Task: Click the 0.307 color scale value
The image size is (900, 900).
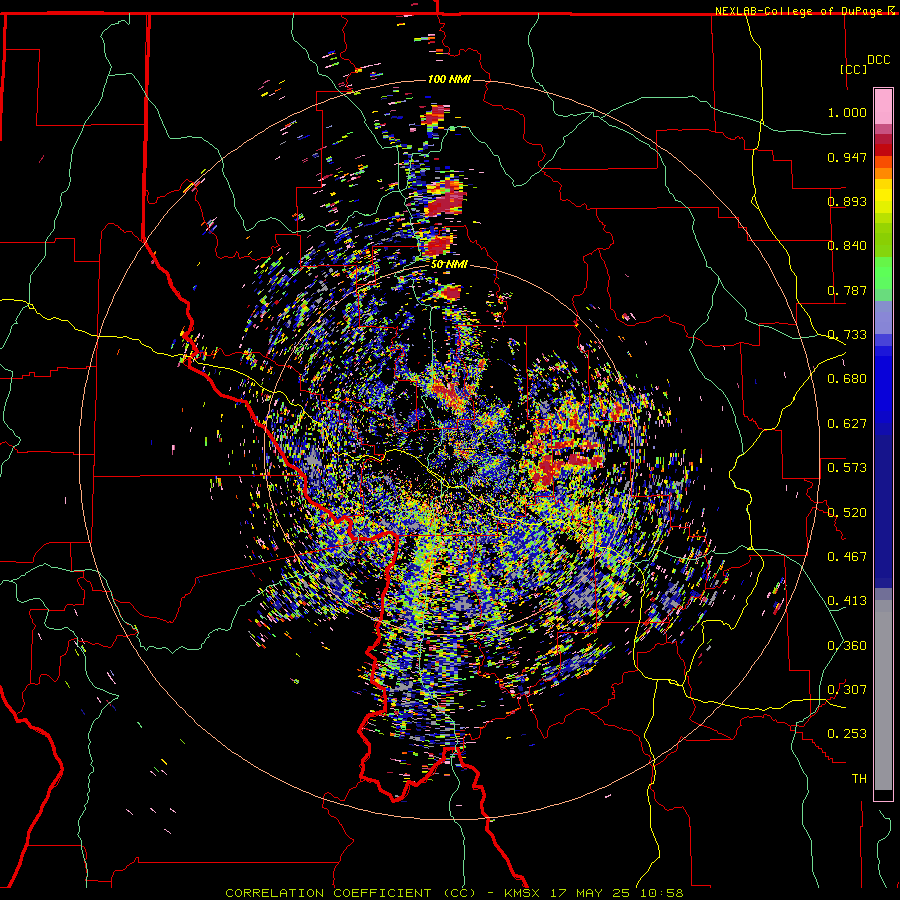Action: (x=847, y=690)
